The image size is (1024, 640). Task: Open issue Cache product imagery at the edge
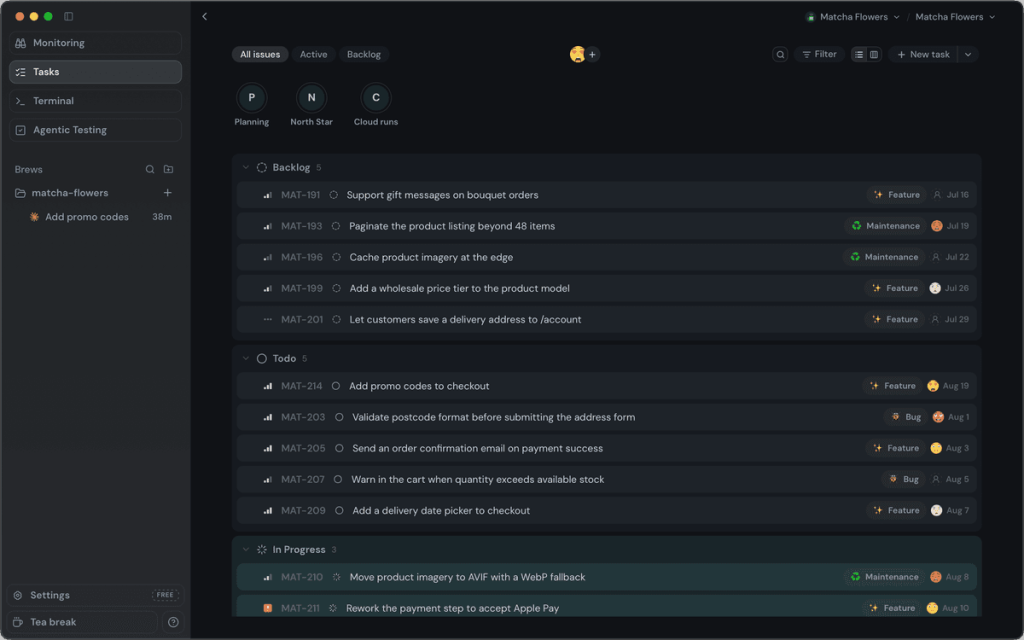tap(607, 257)
